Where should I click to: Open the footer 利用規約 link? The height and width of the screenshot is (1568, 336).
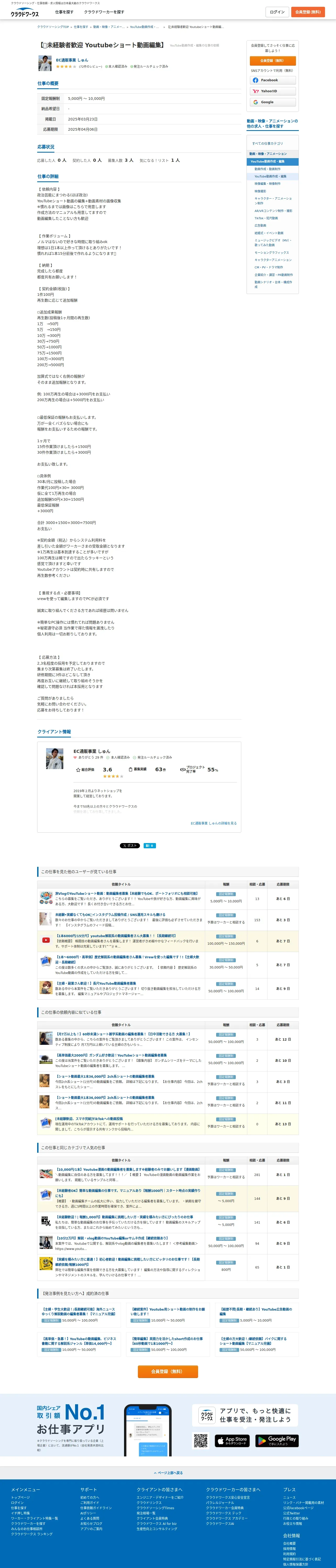pyautogui.click(x=290, y=1553)
